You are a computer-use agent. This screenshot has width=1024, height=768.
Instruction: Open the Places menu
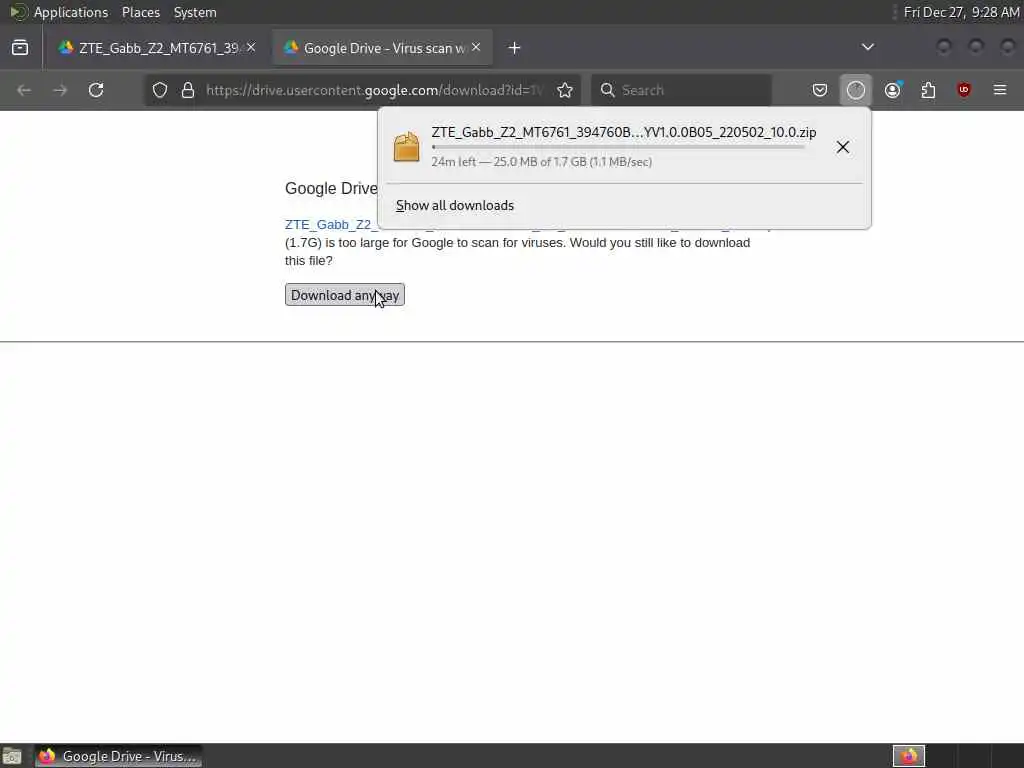tap(140, 12)
